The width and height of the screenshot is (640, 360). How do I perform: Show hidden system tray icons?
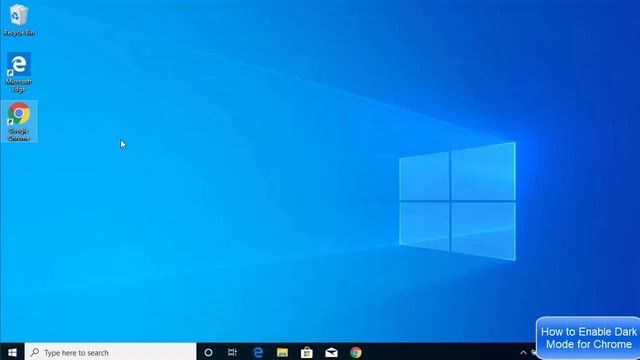[x=523, y=353]
